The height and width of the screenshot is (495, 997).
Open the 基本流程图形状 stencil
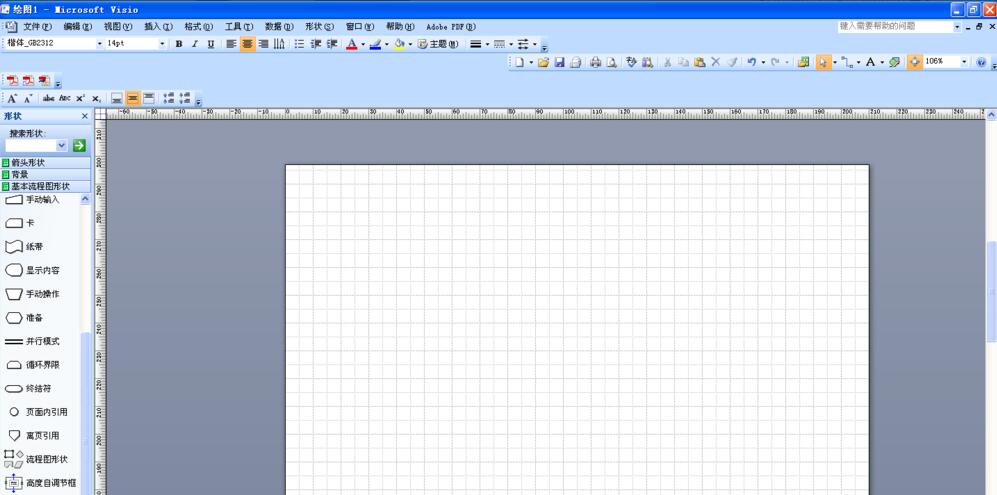46,186
